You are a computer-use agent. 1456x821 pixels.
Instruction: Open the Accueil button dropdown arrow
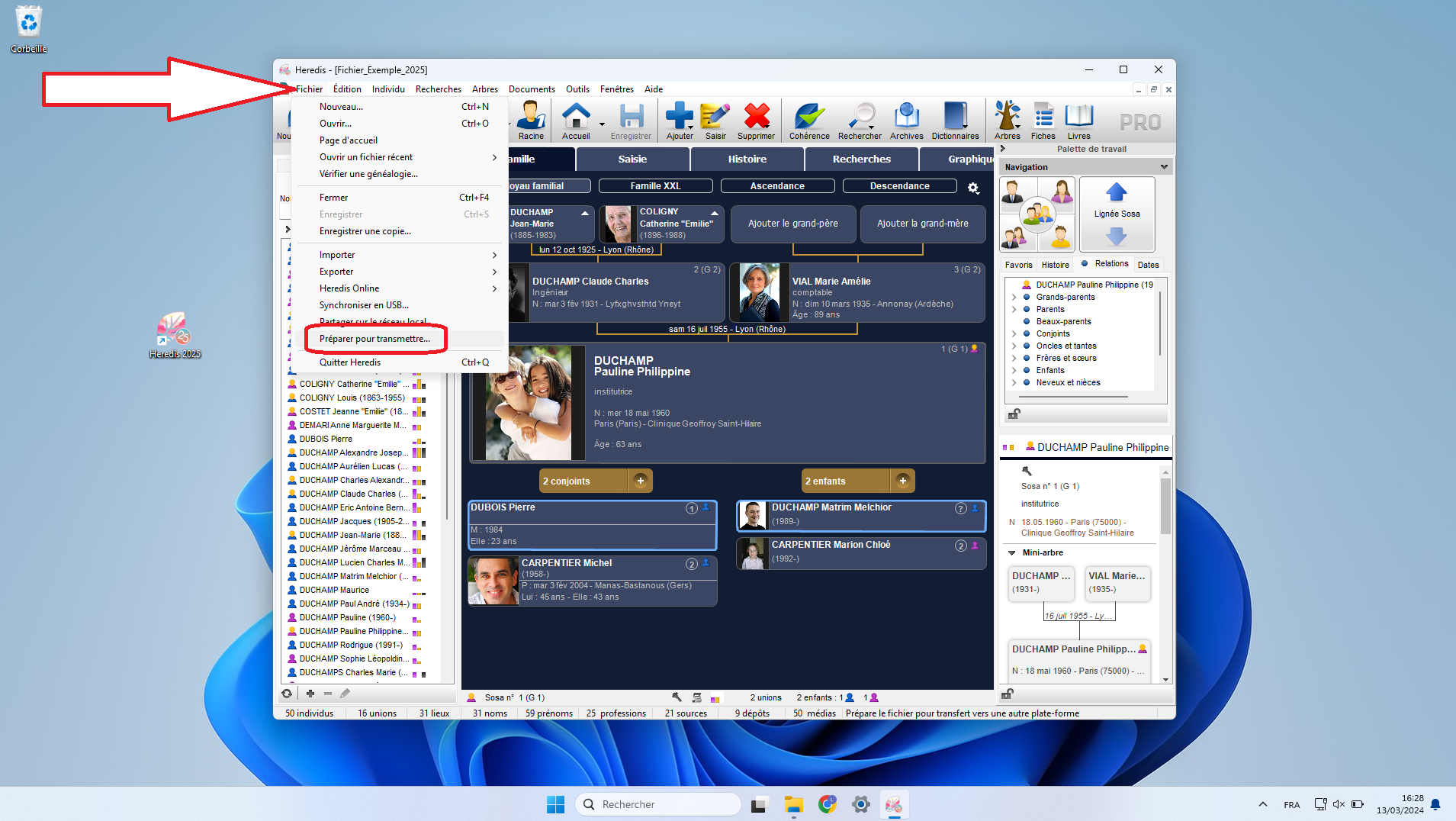[x=602, y=124]
